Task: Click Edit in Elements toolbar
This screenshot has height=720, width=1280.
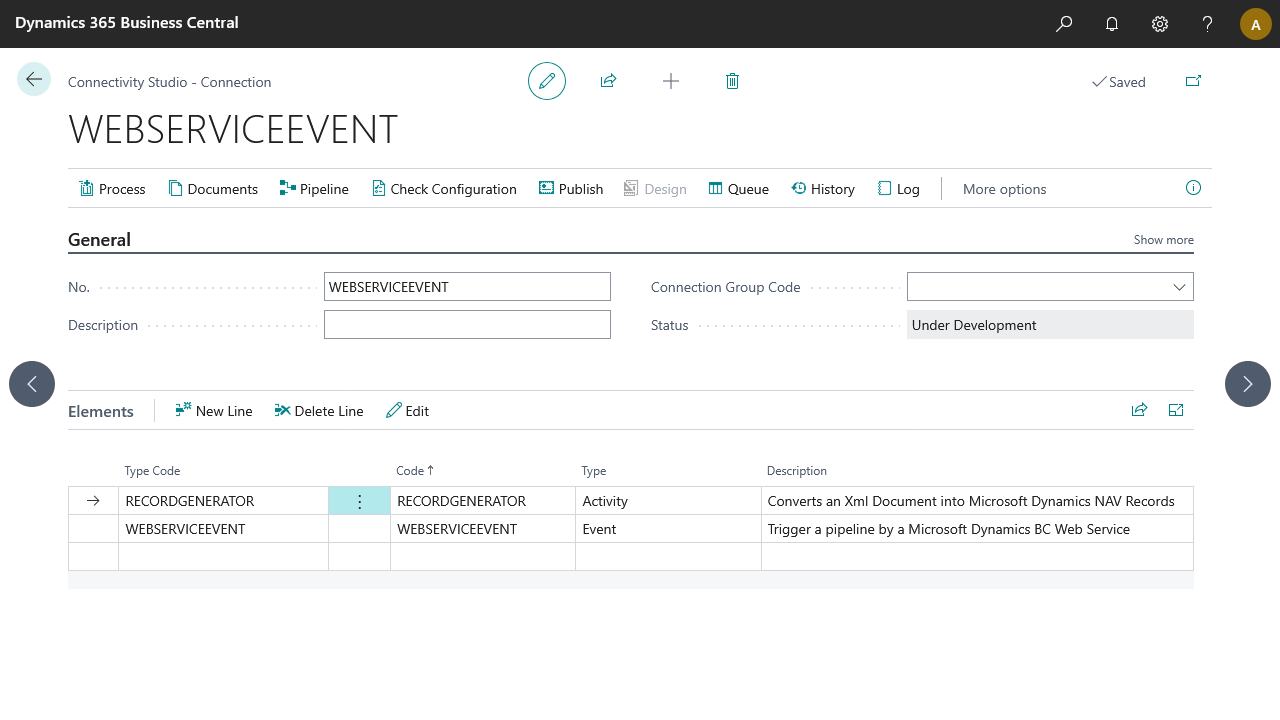Action: pyautogui.click(x=407, y=411)
